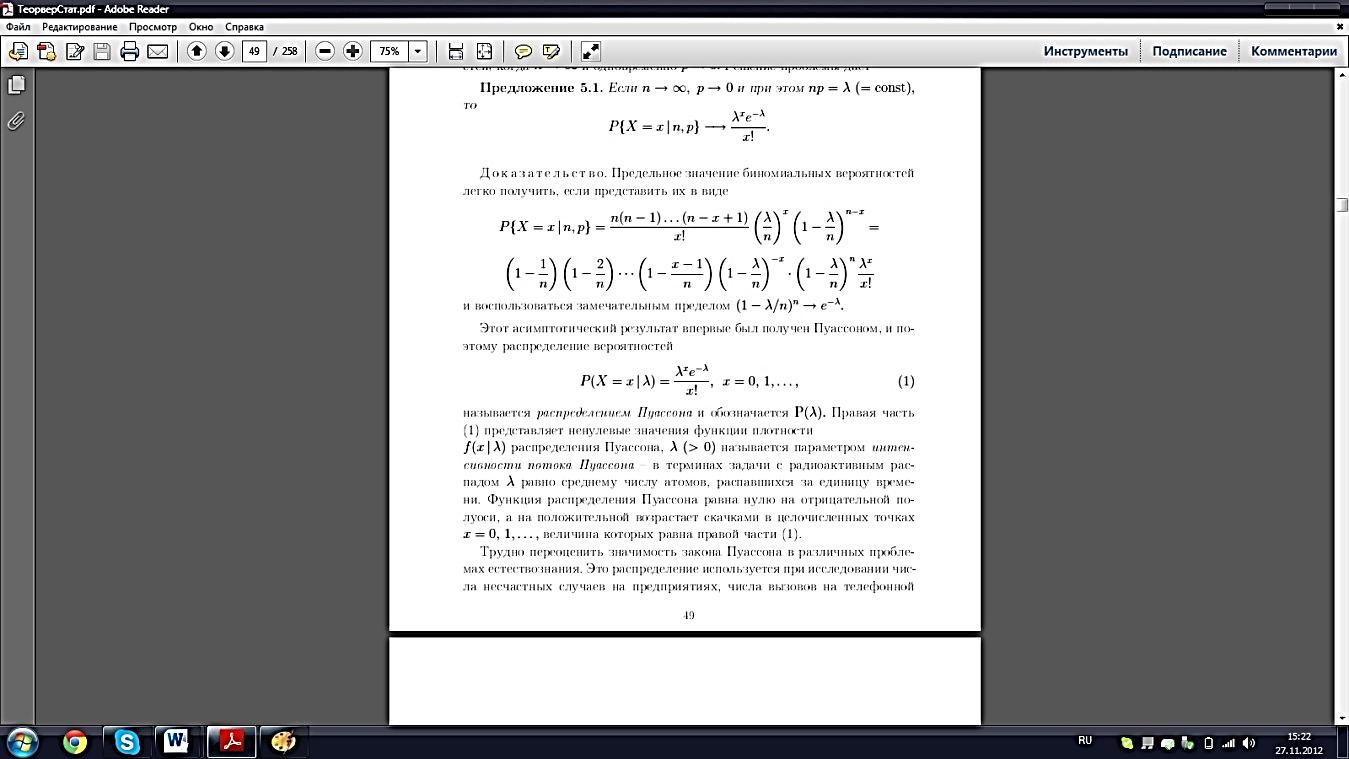The height and width of the screenshot is (759, 1349).
Task: Click the volume speaker tray icon
Action: (1249, 743)
